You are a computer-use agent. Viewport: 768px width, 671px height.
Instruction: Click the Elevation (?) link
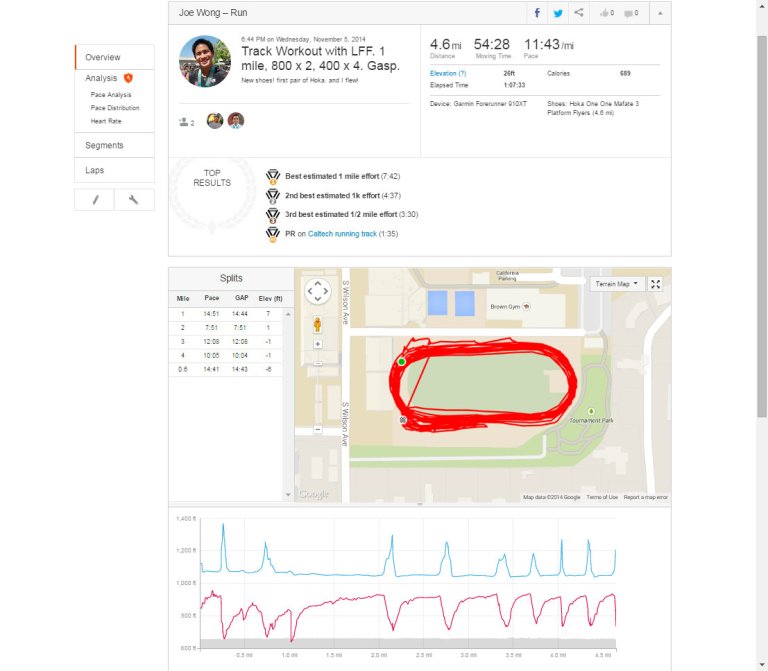pos(448,73)
